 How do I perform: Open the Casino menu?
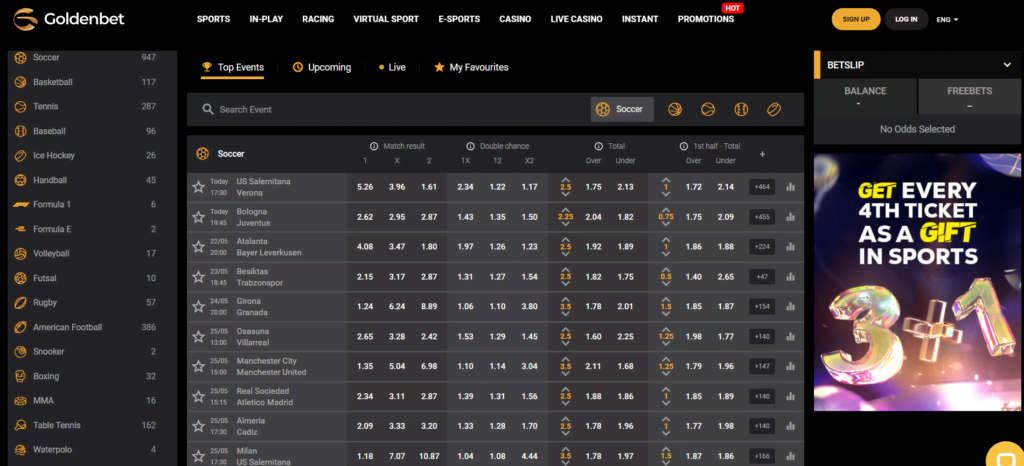tap(515, 20)
